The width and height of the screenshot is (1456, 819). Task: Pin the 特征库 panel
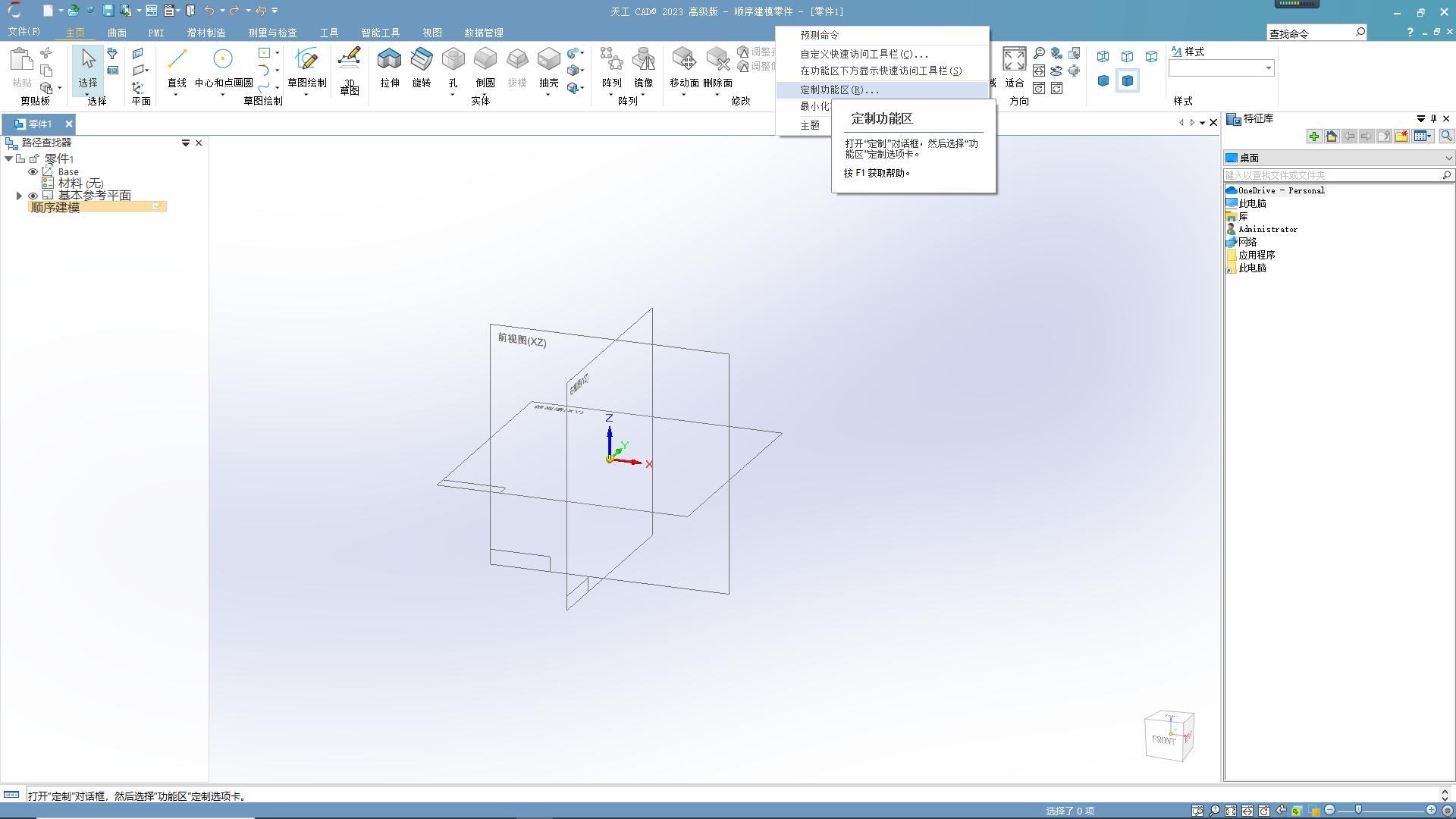(1433, 118)
